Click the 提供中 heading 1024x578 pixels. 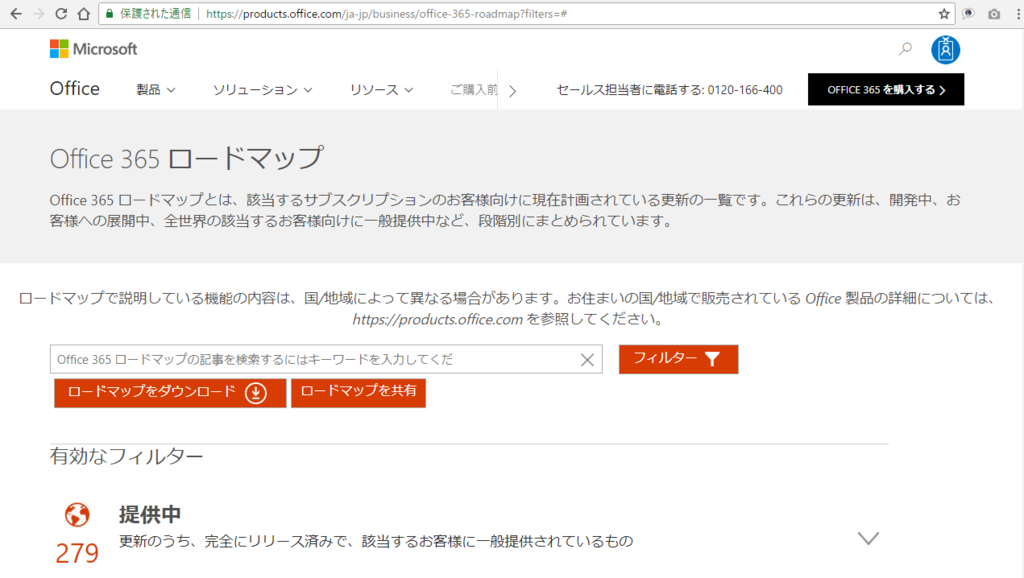(x=150, y=515)
